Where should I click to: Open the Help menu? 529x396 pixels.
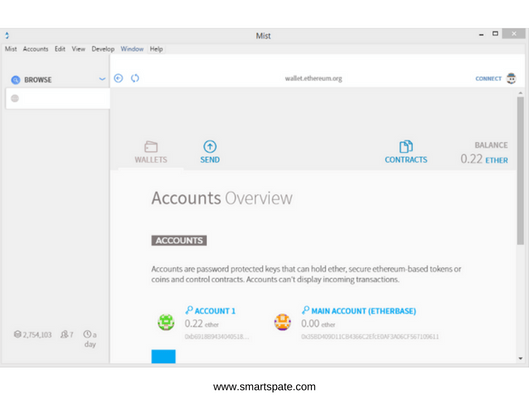[x=156, y=49]
